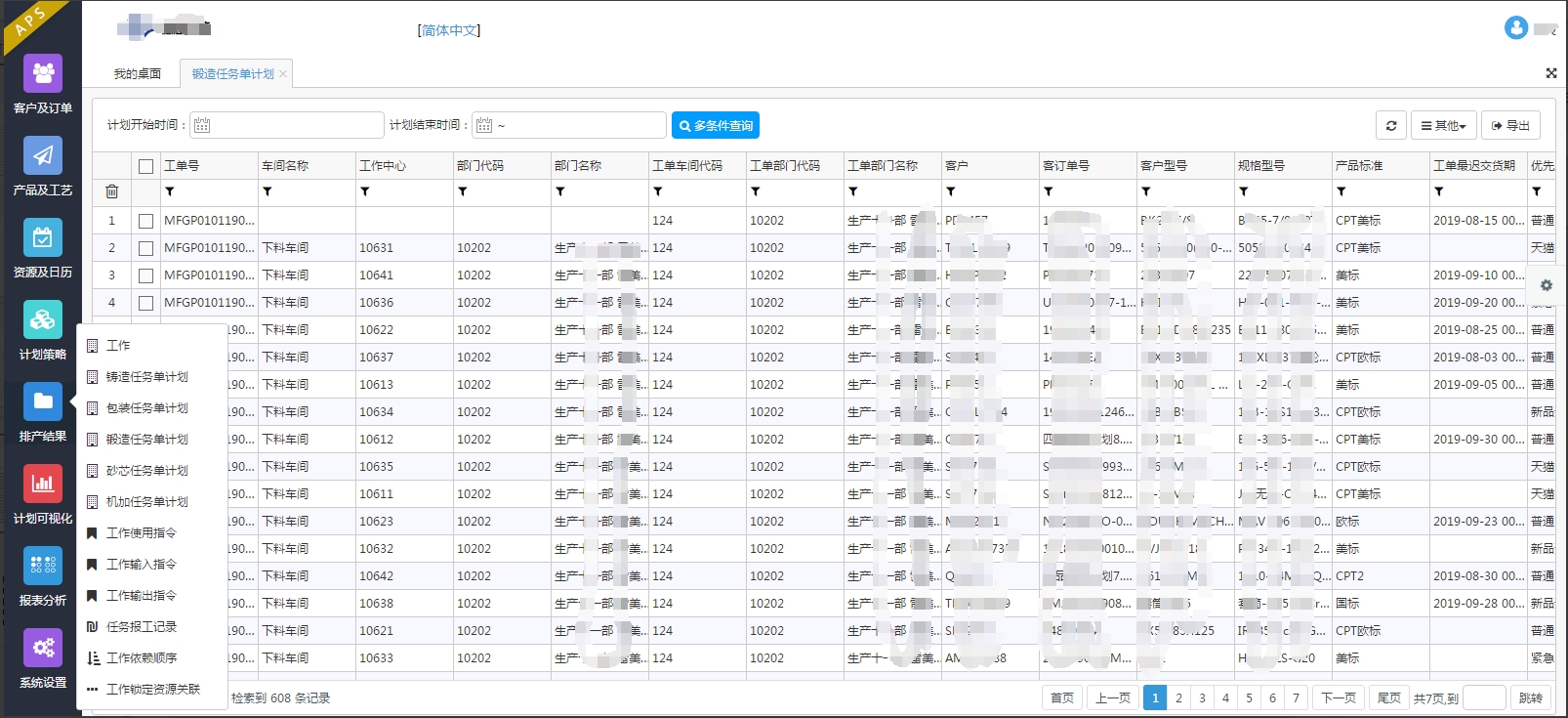Open the 报表分析 sidebar icon

(43, 567)
